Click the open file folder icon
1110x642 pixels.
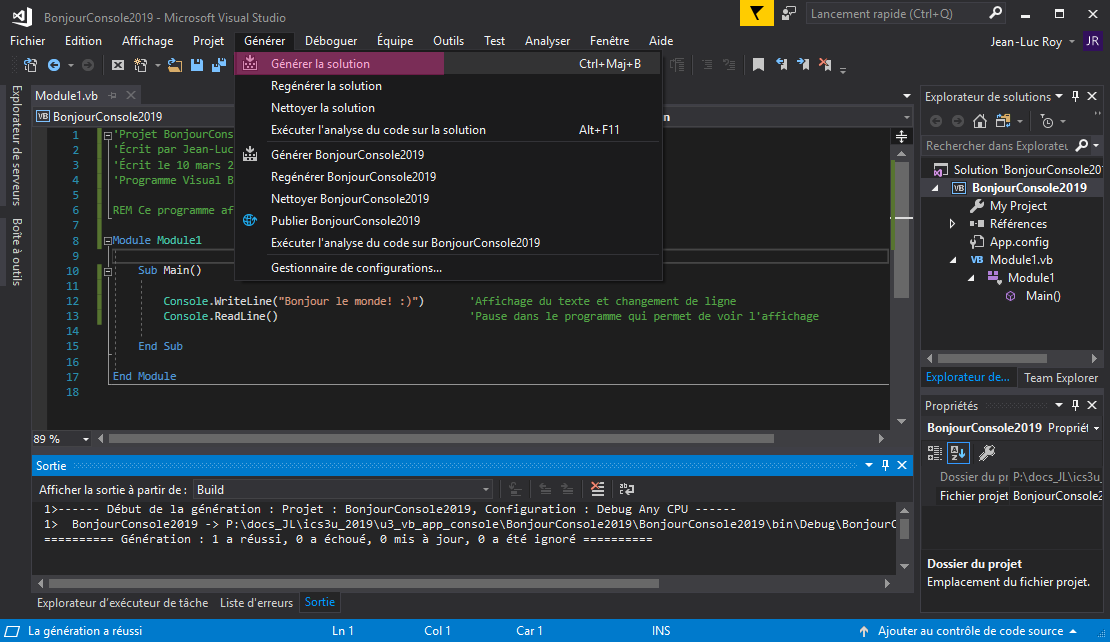coord(175,65)
